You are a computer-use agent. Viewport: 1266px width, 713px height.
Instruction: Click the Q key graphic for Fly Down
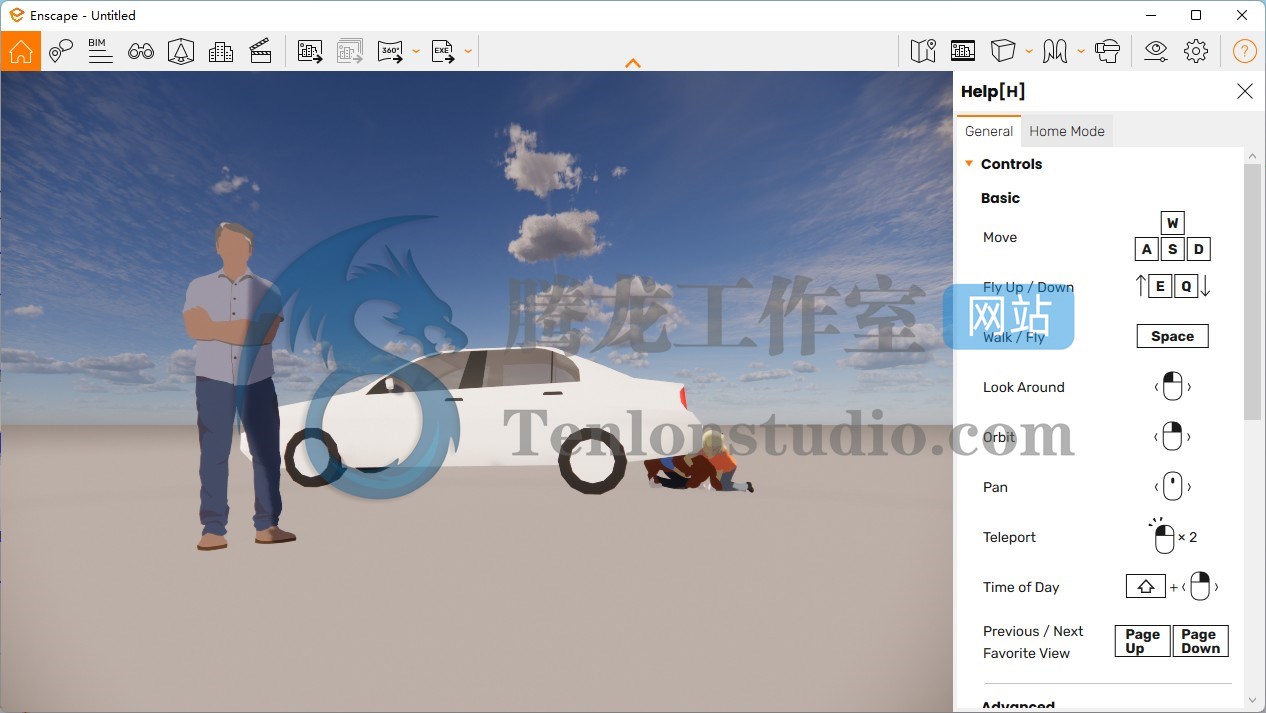(1186, 287)
